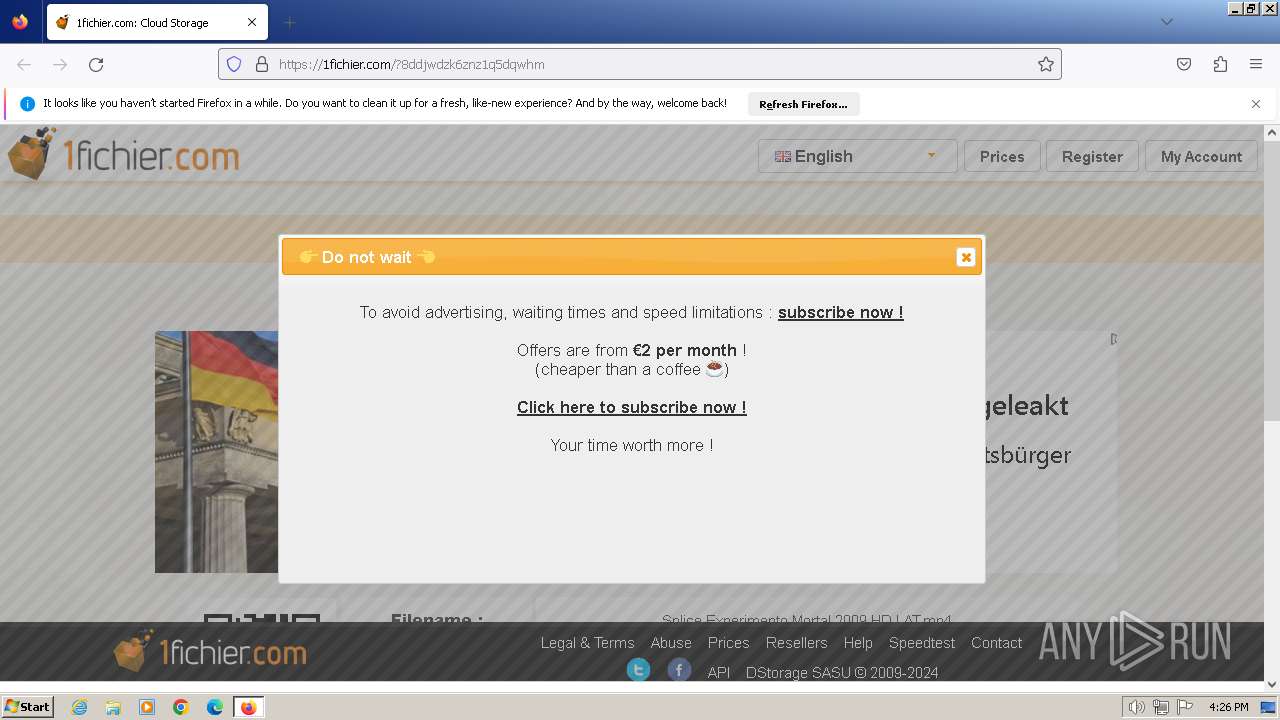This screenshot has height=720, width=1280.
Task: Save page to Pocket
Action: pyautogui.click(x=1184, y=64)
